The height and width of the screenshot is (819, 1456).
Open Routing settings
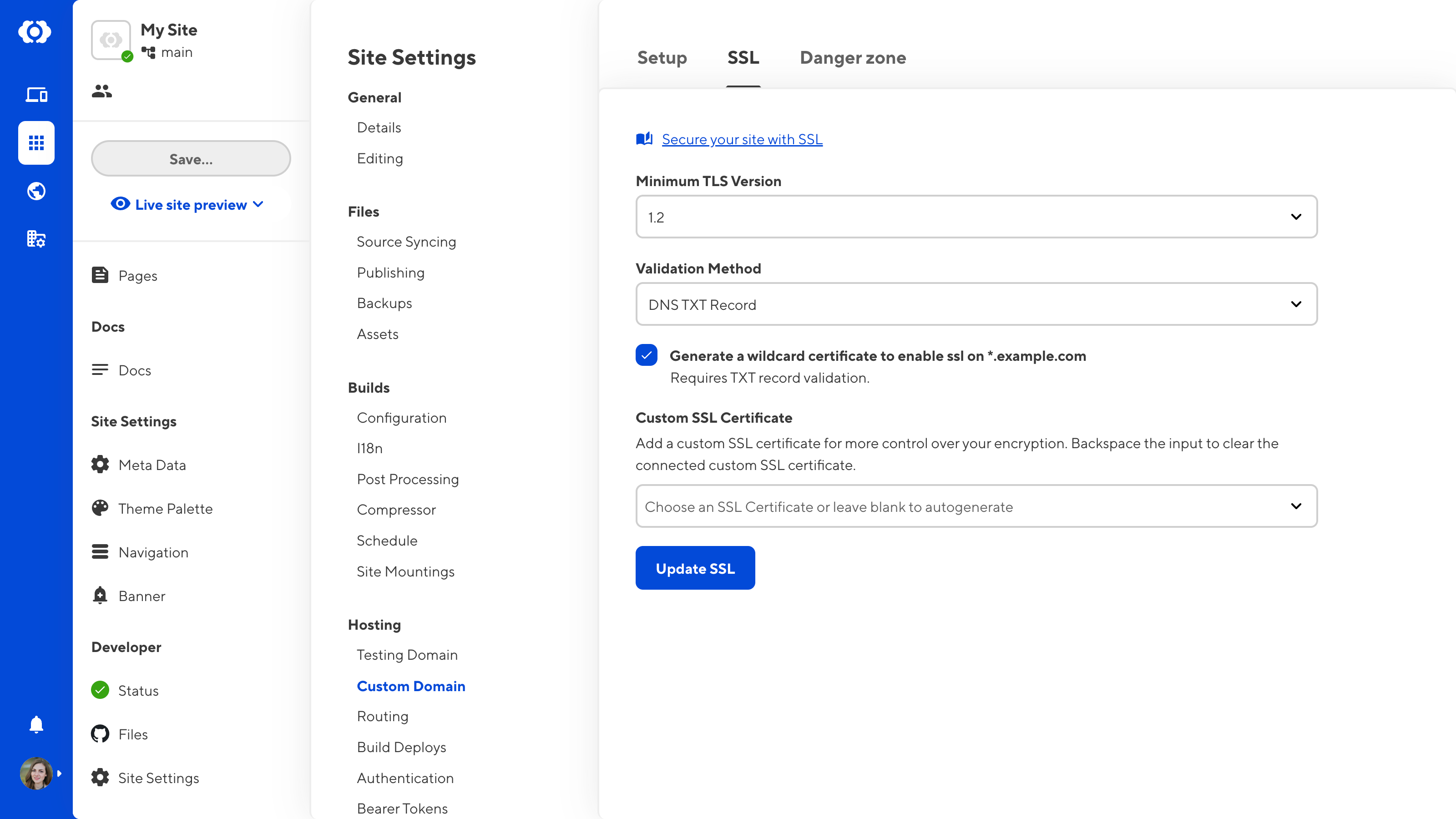(383, 717)
